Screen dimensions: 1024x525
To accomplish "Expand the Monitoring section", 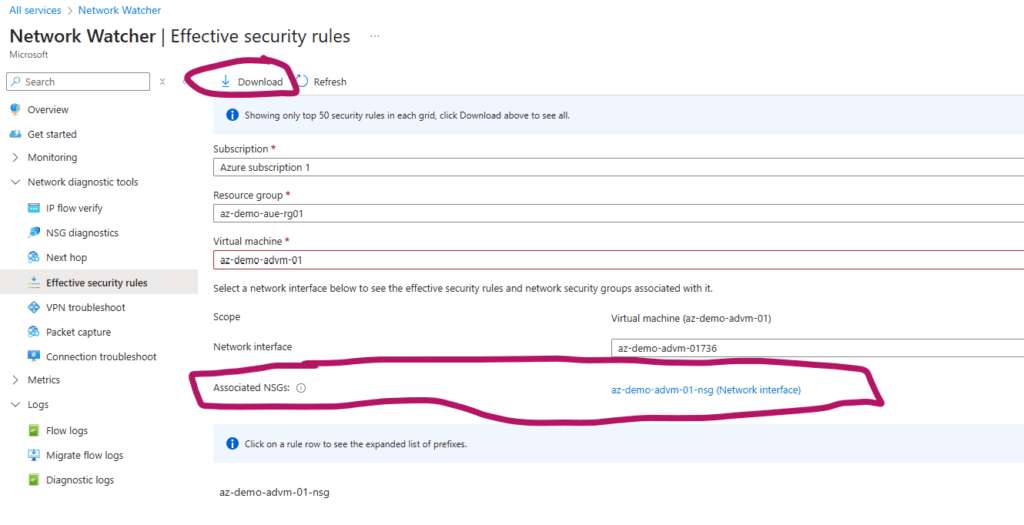I will coord(15,158).
